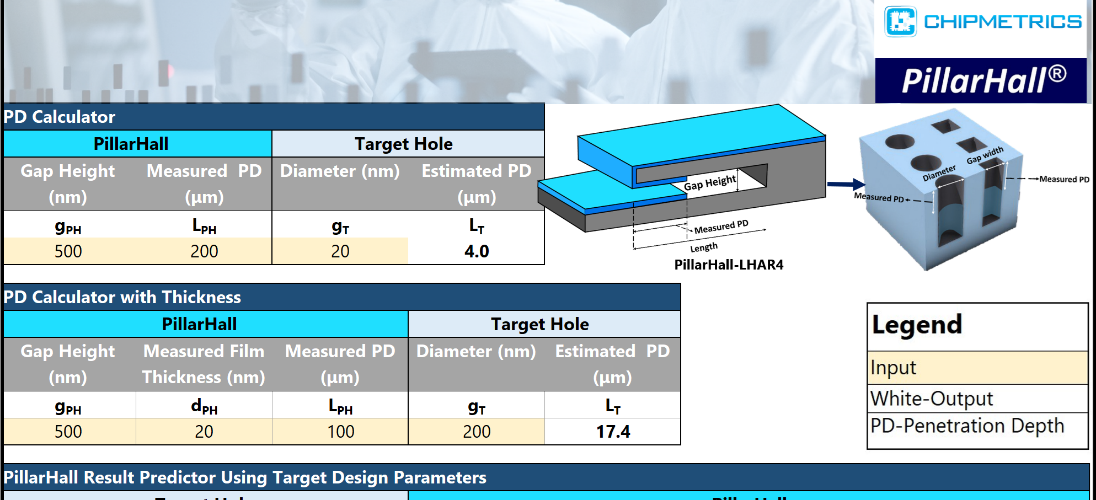This screenshot has height=500, width=1096.
Task: Click LT symbol cell in Thickness calculator
Action: click(x=613, y=407)
